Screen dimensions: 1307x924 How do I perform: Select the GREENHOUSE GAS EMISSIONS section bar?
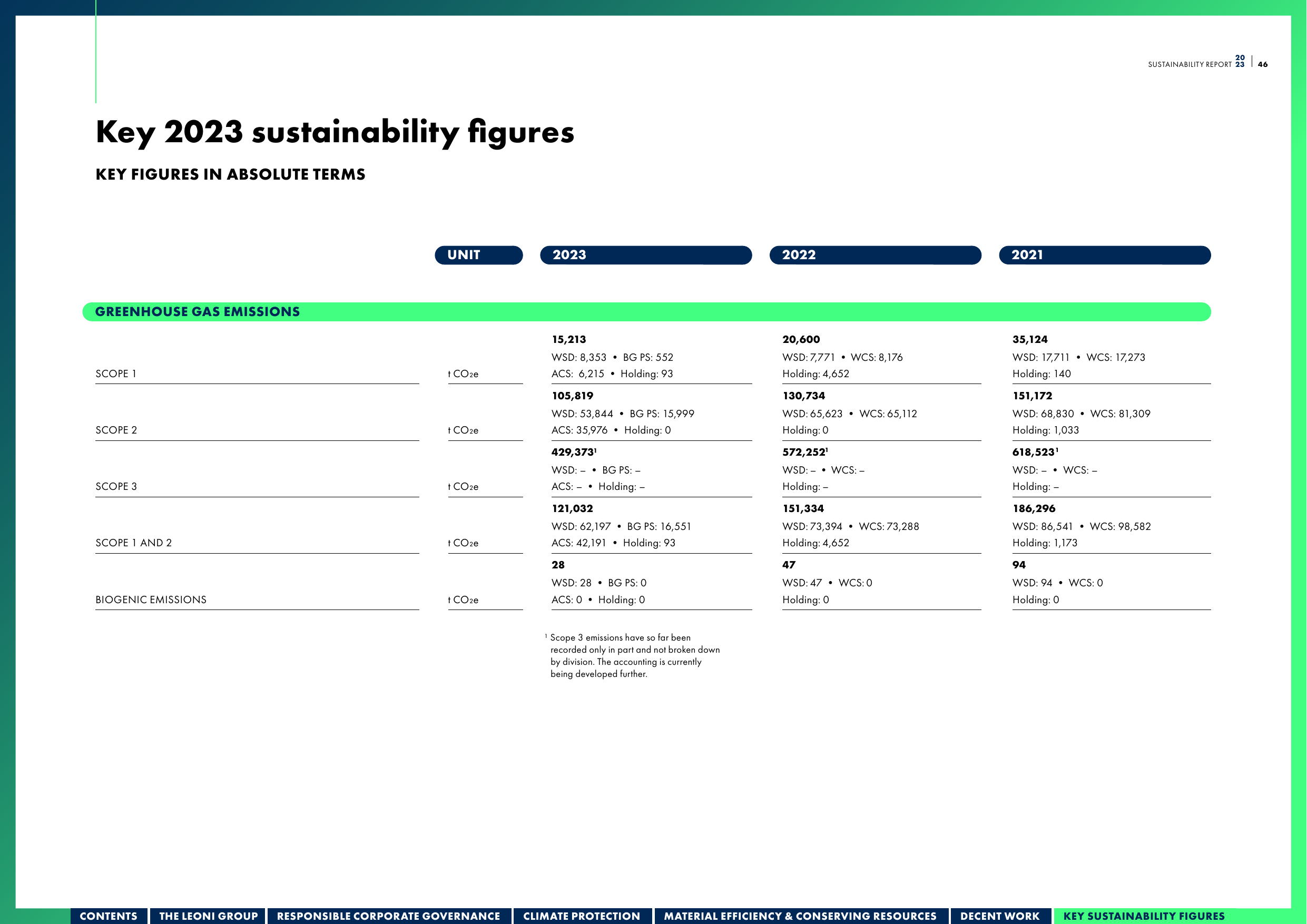click(x=647, y=312)
